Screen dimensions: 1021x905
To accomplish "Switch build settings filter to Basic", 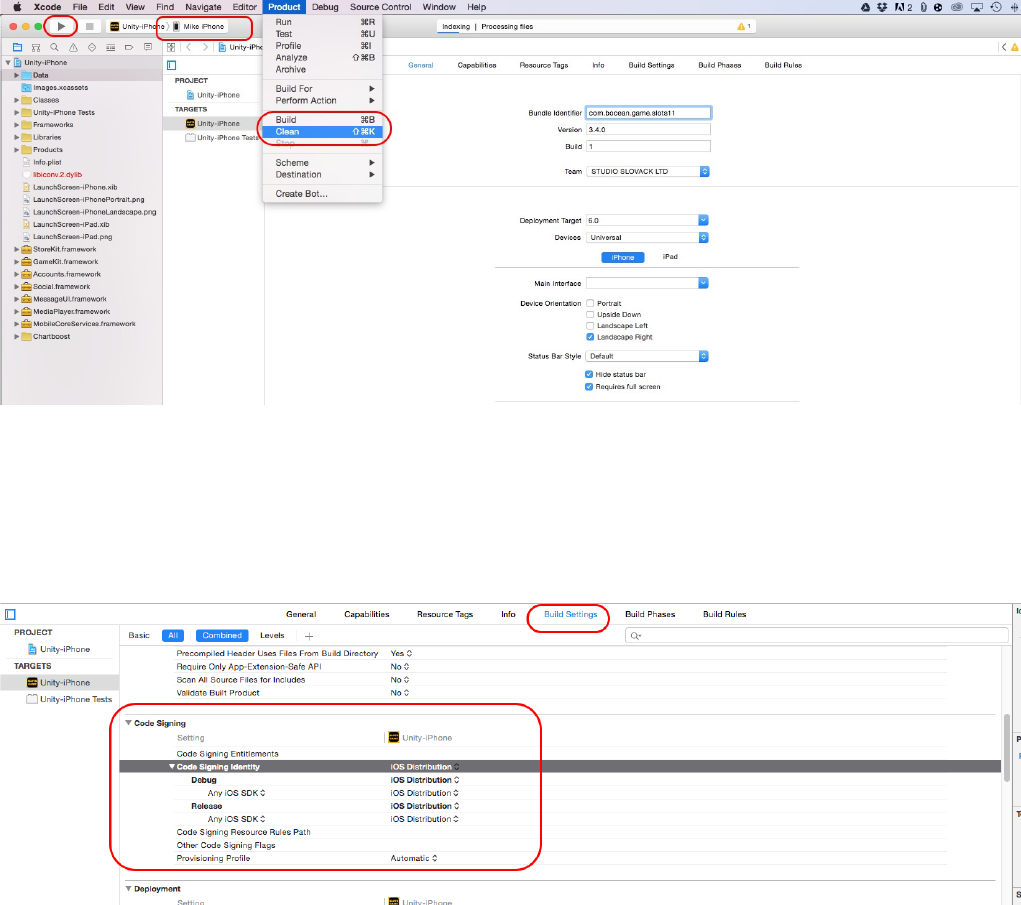I will 139,635.
